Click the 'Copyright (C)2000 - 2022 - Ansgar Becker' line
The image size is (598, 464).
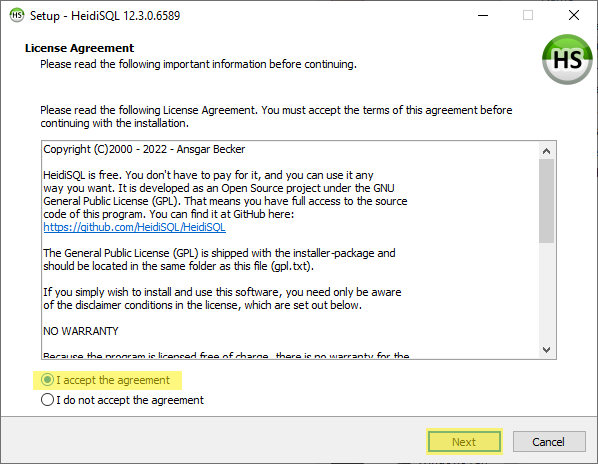pyautogui.click(x=144, y=149)
